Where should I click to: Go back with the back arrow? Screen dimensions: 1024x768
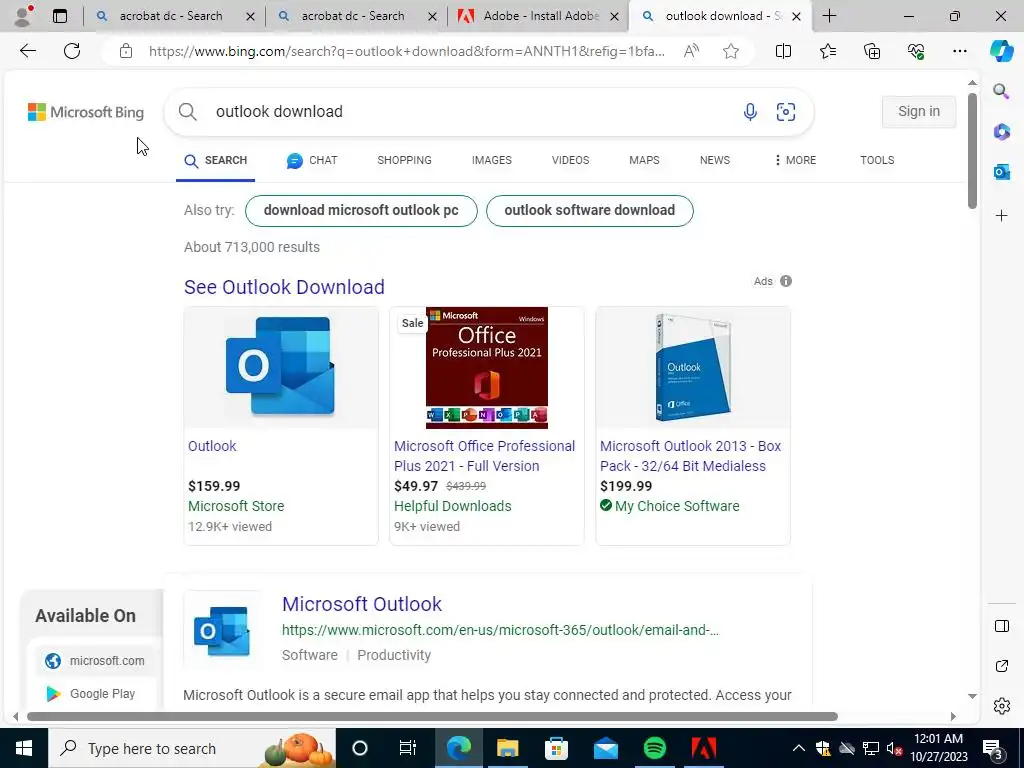pos(27,51)
